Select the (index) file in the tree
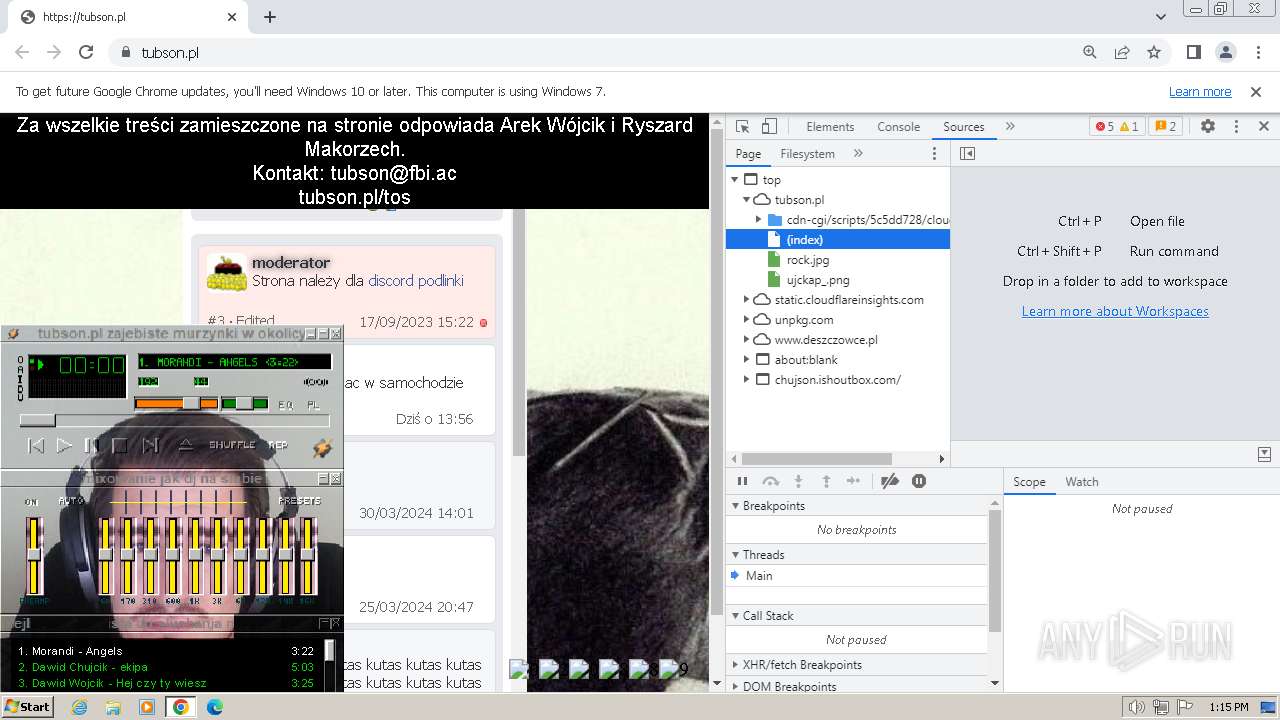 [838, 240]
